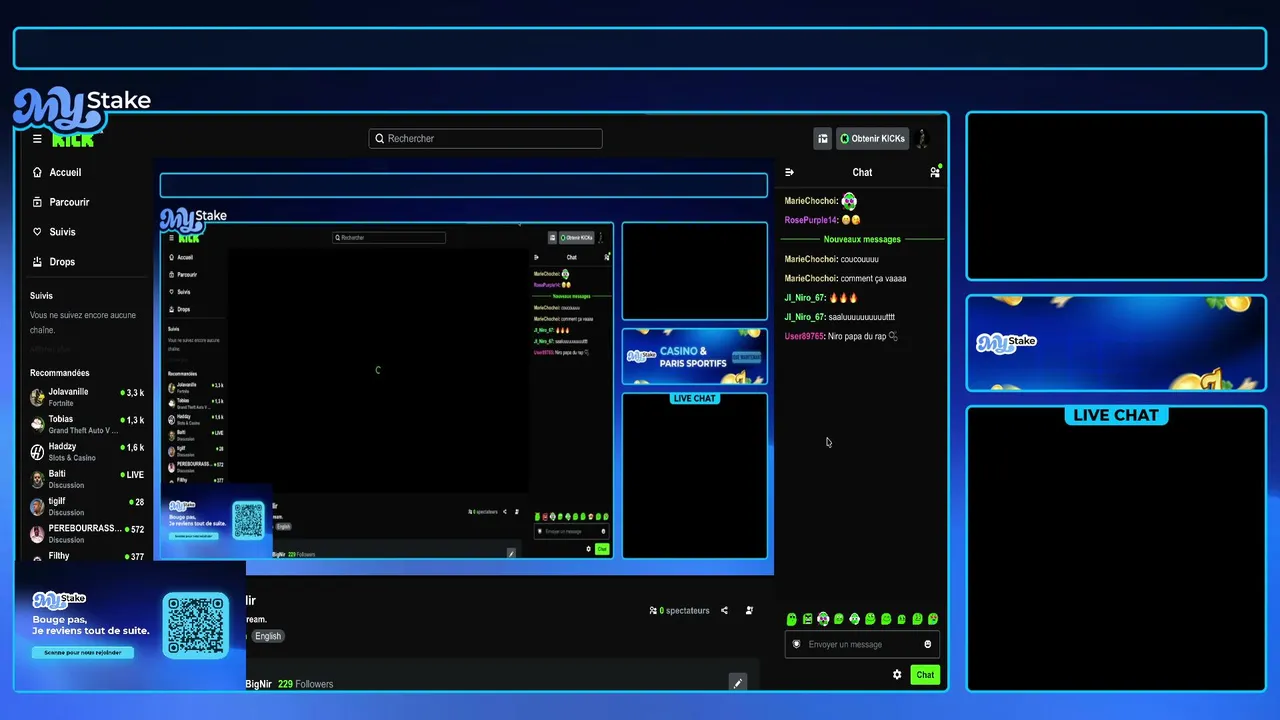Click RosePurple14 username in chat
The width and height of the screenshot is (1280, 720).
point(811,220)
